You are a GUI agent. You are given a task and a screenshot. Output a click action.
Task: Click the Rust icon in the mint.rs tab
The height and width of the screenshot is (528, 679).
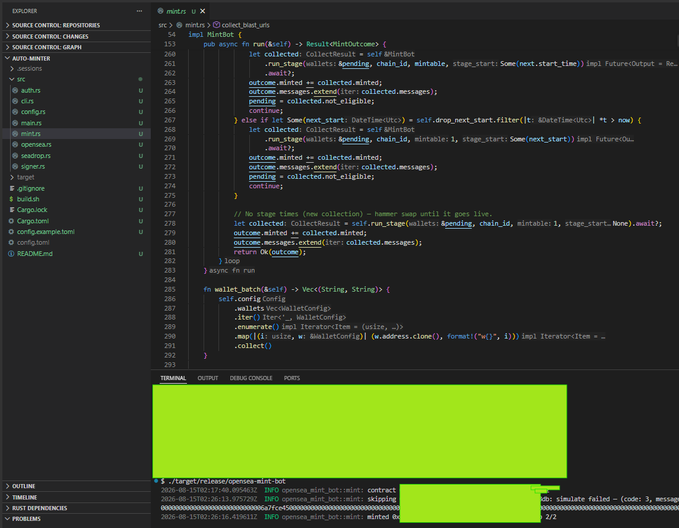click(161, 11)
